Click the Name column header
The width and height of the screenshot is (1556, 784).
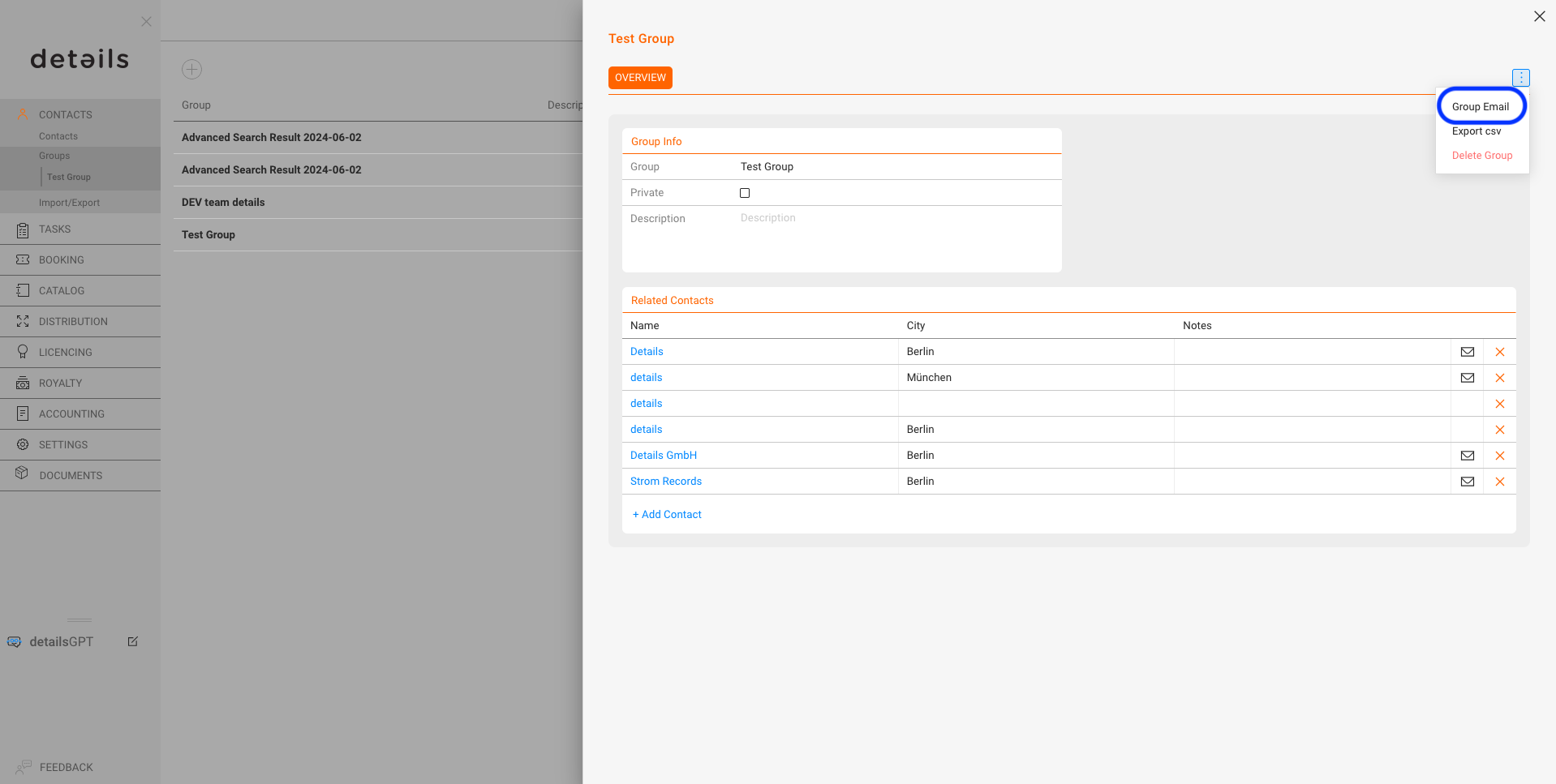[645, 325]
